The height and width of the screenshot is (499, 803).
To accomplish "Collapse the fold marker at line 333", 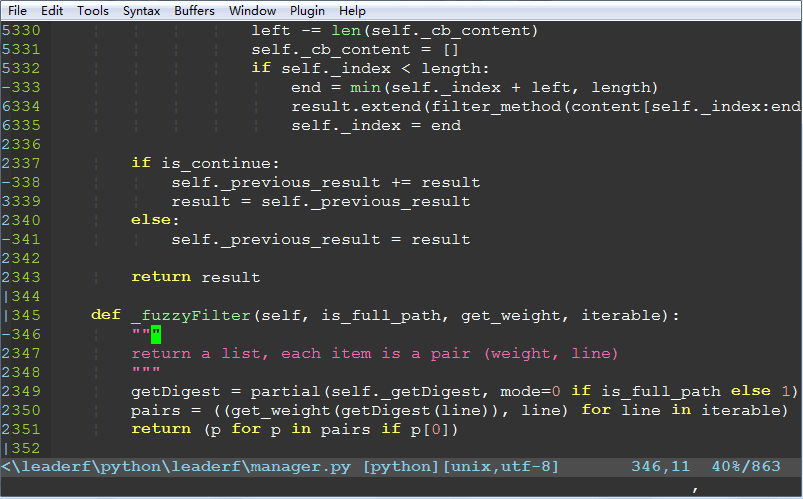I will [x=6, y=88].
